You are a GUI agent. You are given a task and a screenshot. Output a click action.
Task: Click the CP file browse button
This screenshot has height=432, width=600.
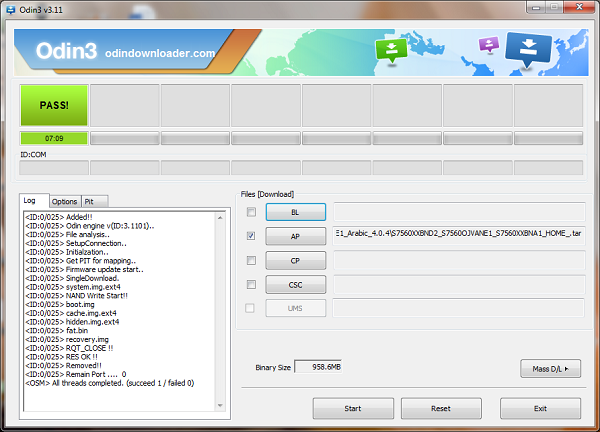[x=296, y=261]
